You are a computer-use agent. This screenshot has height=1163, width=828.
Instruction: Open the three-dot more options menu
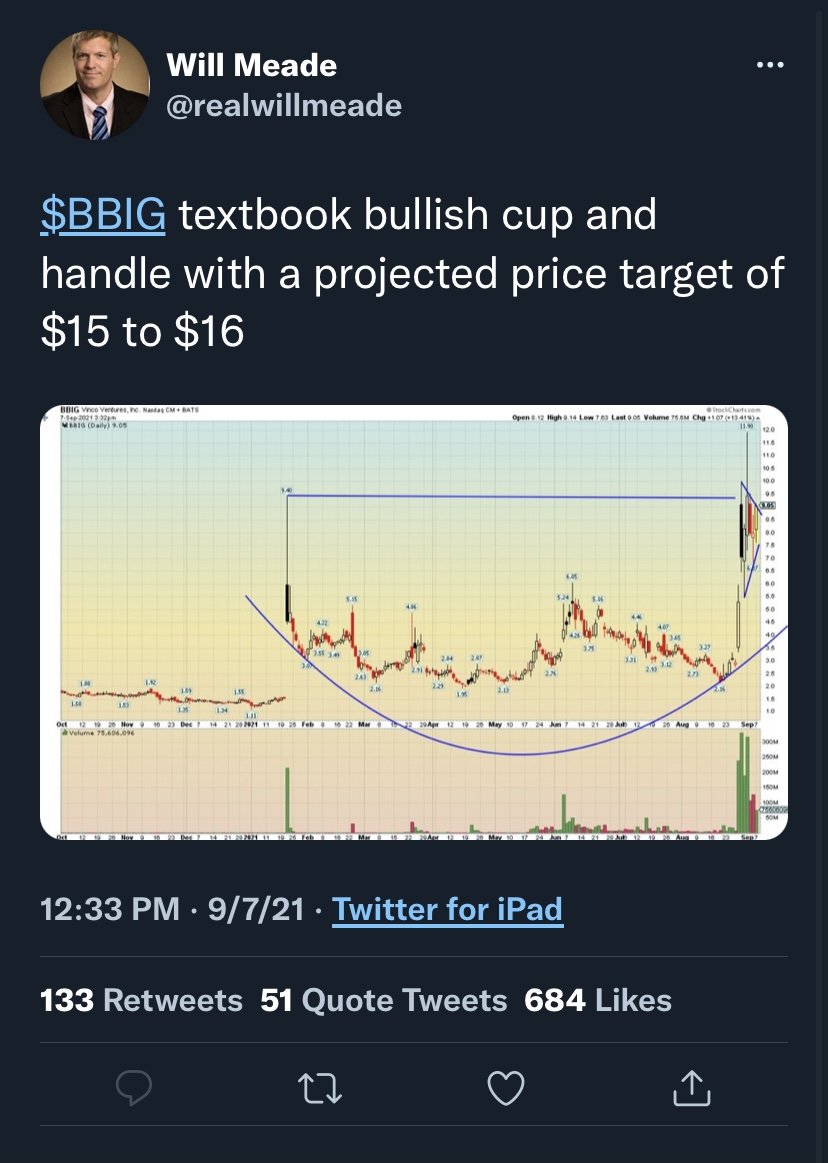pyautogui.click(x=770, y=65)
